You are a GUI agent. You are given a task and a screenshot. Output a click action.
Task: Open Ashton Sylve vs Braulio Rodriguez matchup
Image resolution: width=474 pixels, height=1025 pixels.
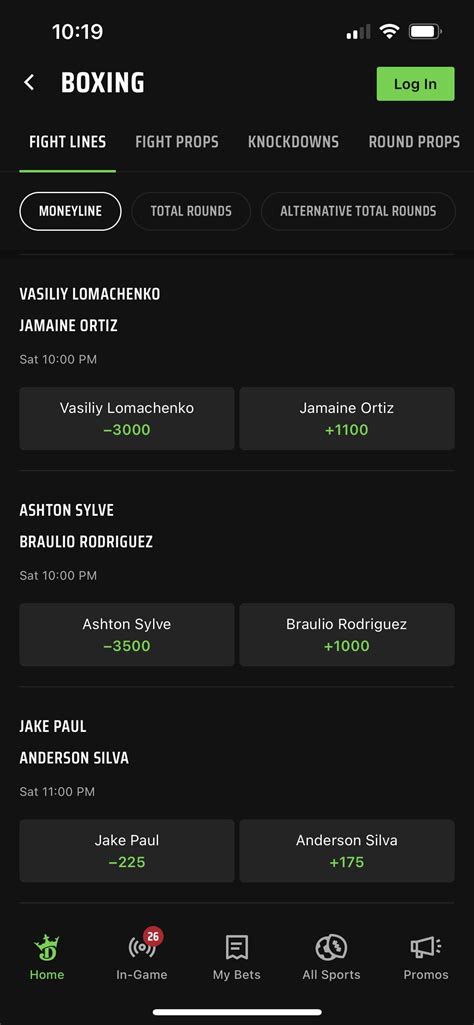pyautogui.click(x=86, y=526)
